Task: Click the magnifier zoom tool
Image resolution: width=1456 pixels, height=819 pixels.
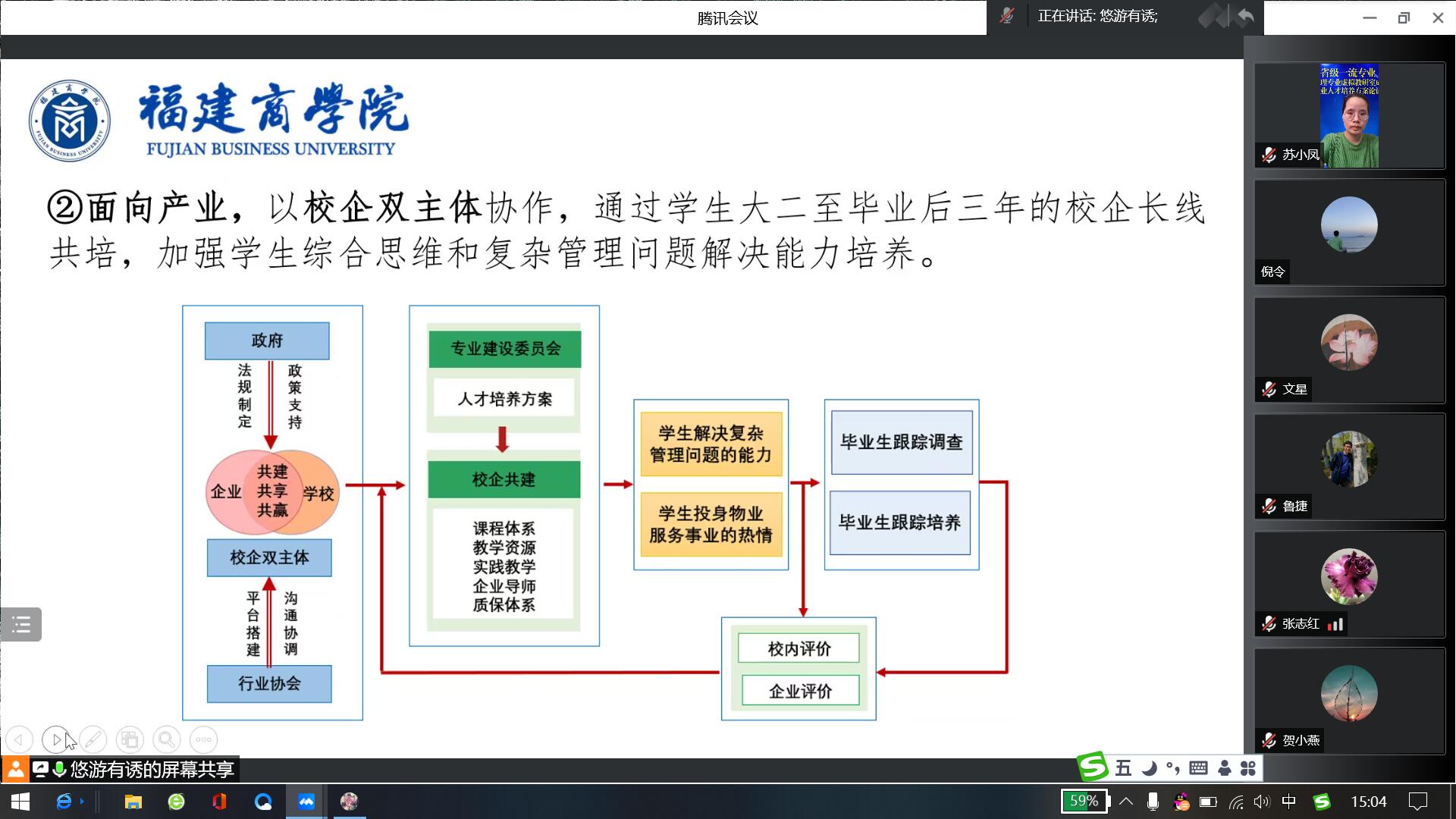Action: (166, 739)
